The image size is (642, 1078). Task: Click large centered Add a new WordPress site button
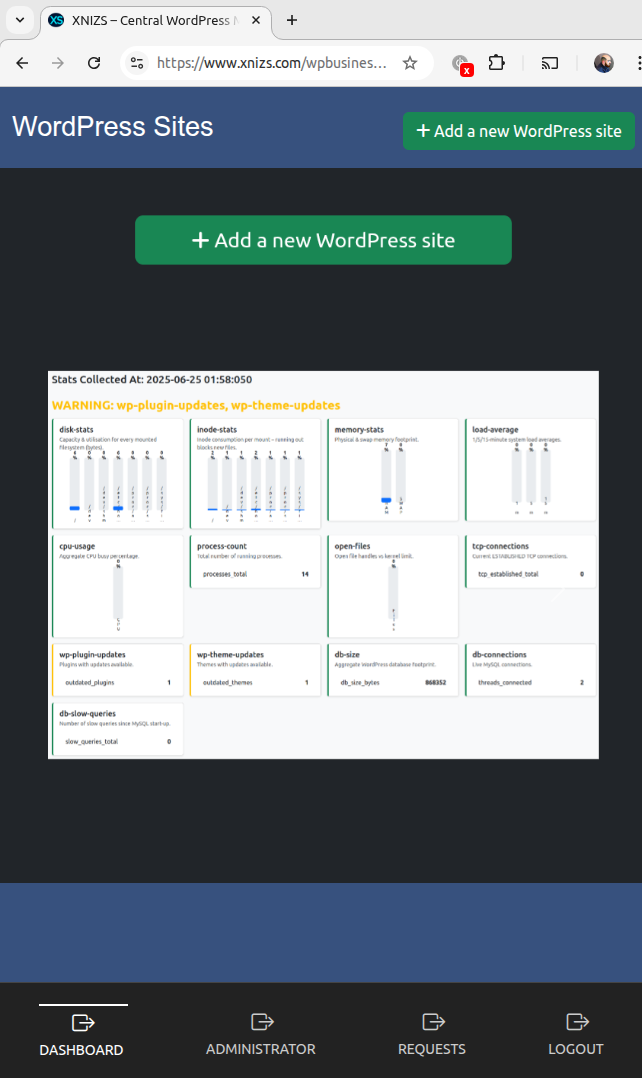click(323, 240)
